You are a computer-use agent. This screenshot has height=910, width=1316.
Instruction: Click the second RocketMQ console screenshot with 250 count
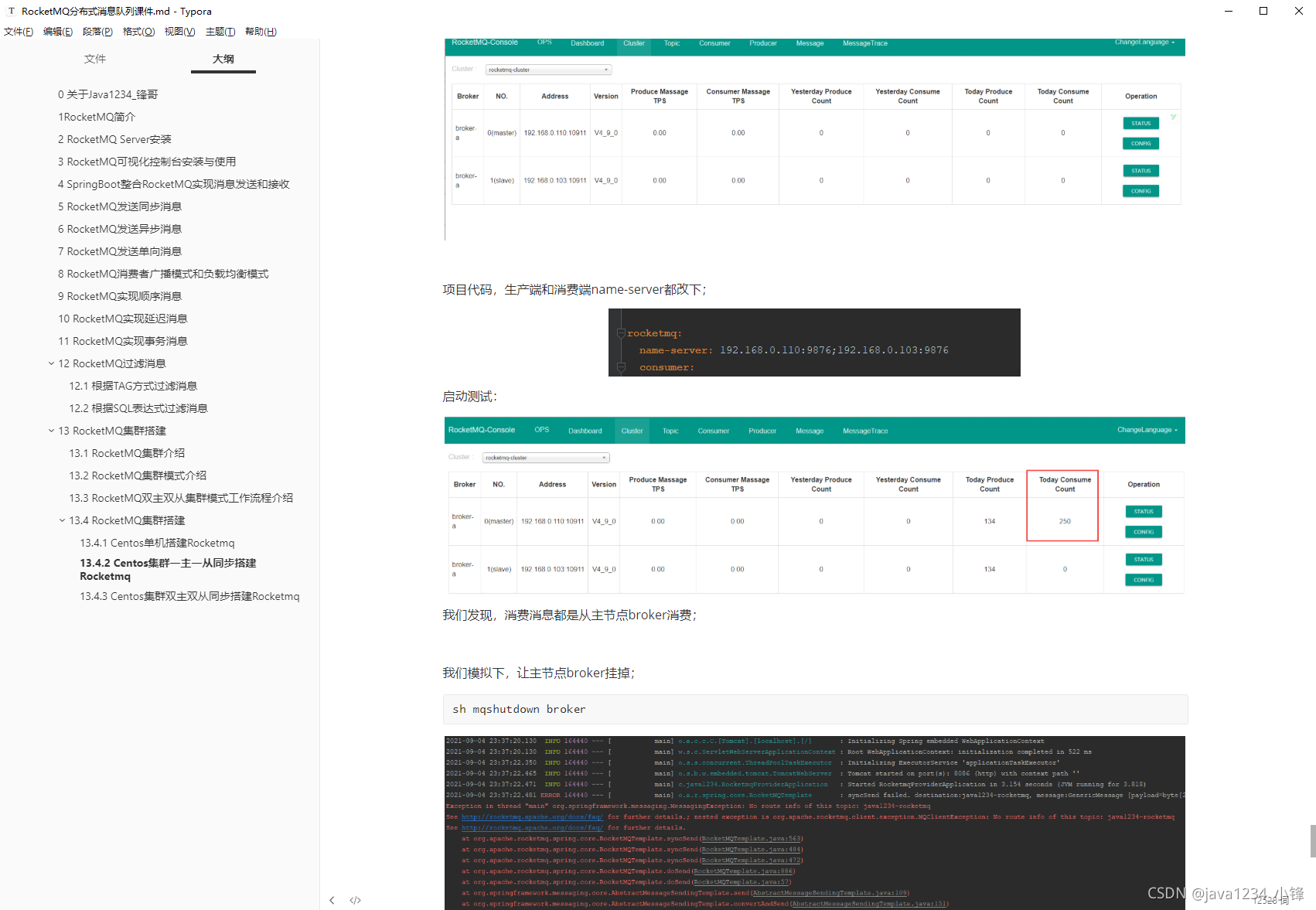[x=815, y=506]
